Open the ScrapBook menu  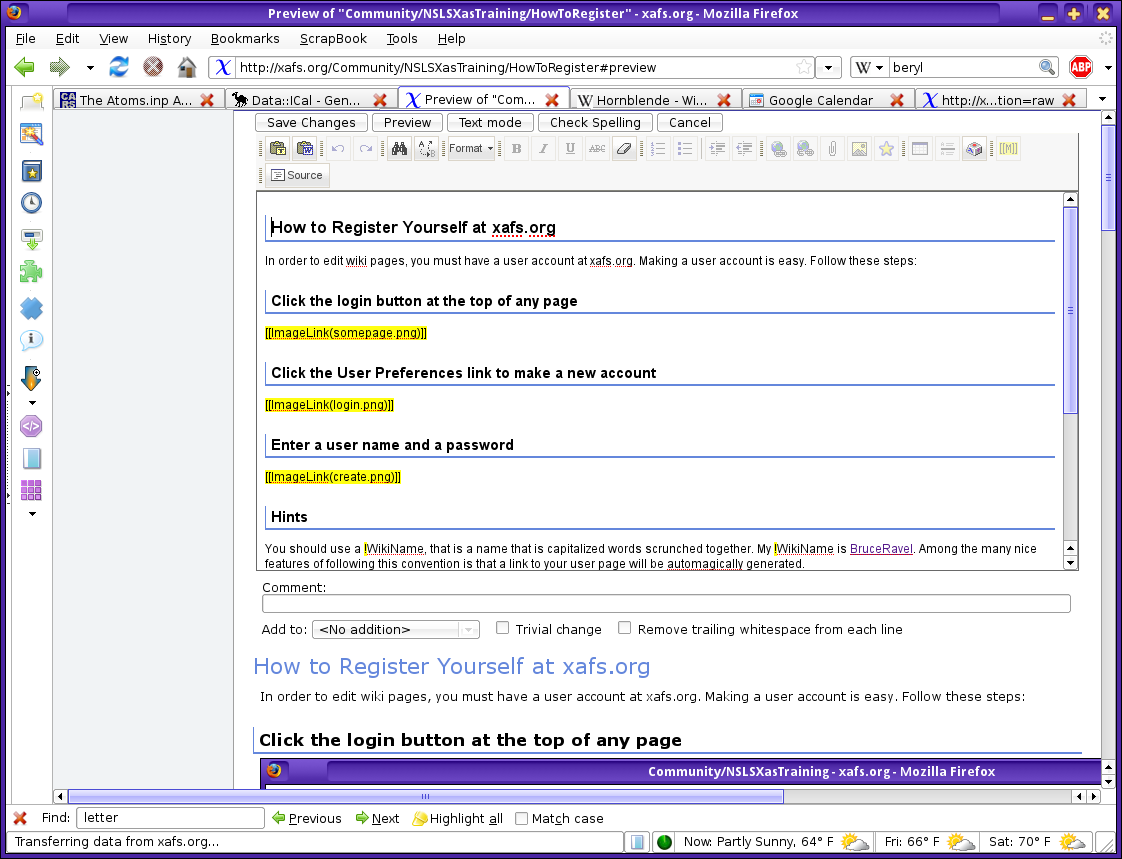point(335,38)
